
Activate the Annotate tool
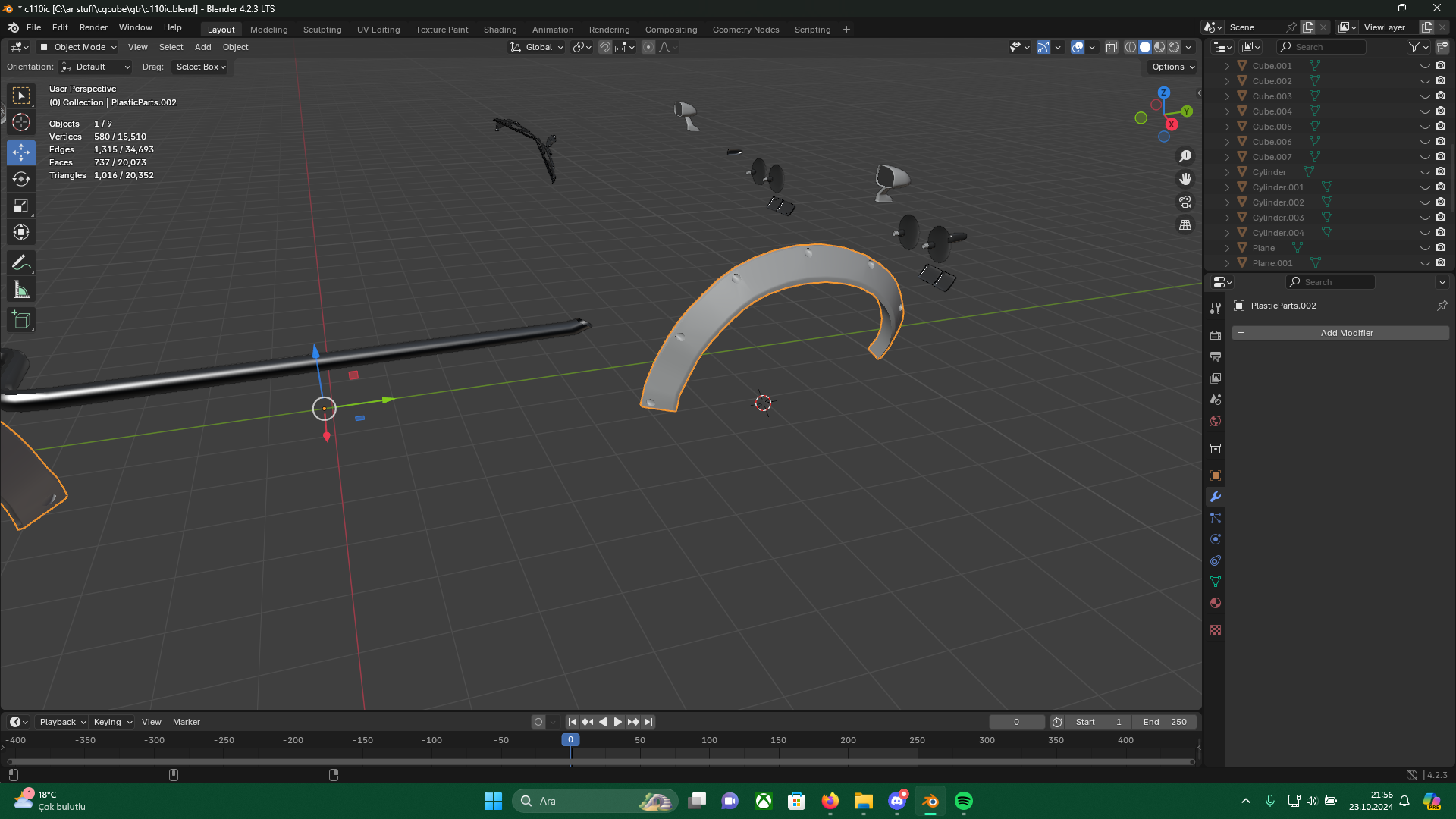(x=21, y=263)
